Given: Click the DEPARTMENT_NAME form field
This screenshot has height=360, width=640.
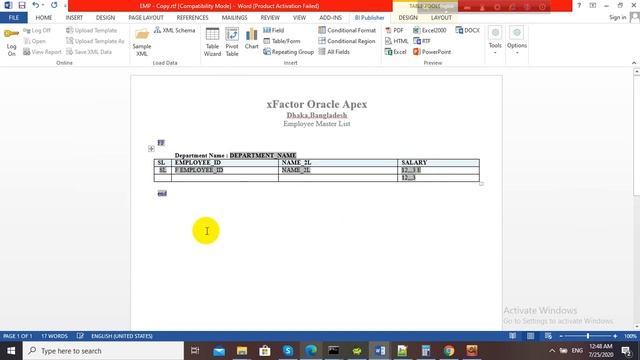Looking at the screenshot, I should click(263, 155).
